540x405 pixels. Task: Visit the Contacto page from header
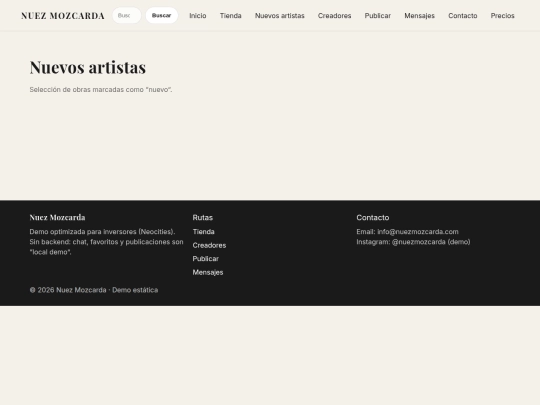pyautogui.click(x=463, y=16)
